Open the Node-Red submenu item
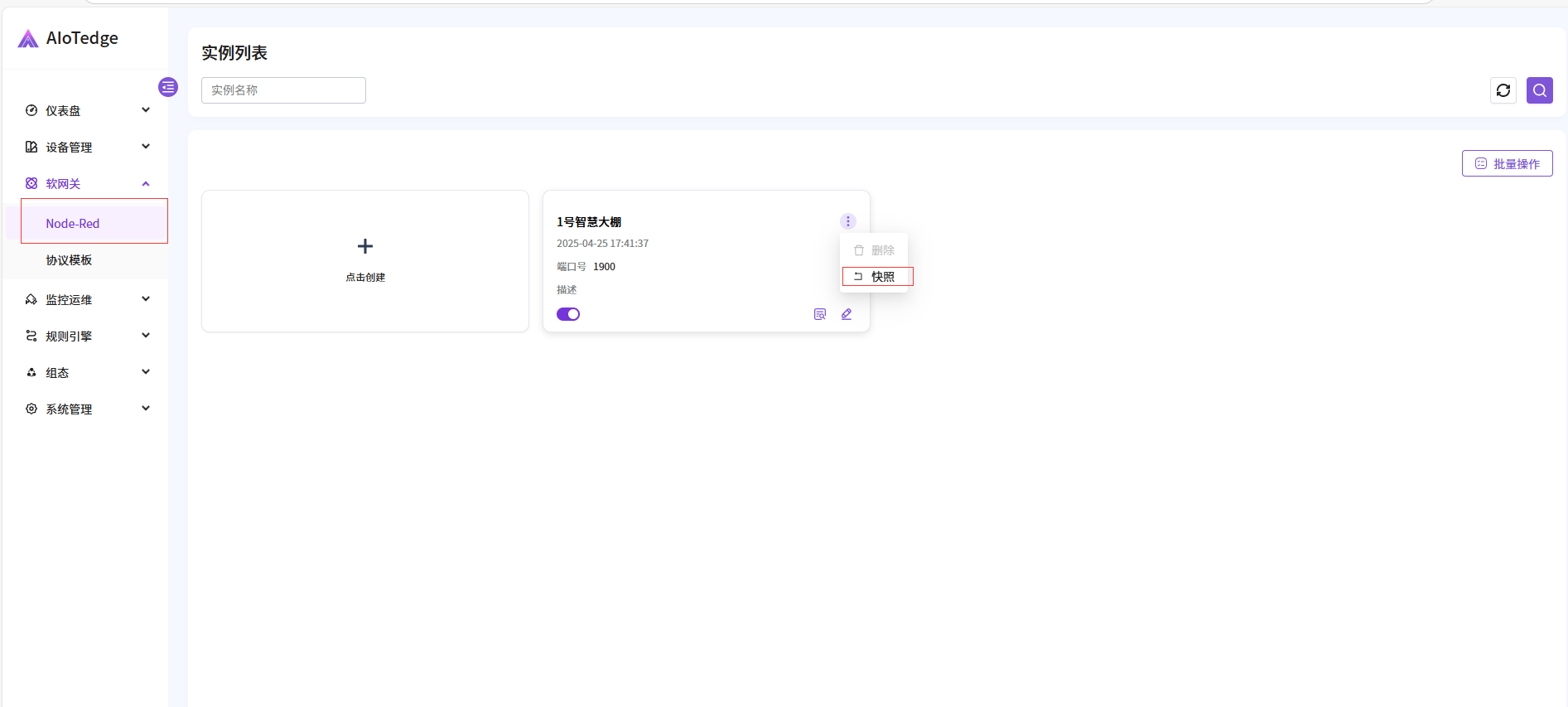 click(x=73, y=224)
